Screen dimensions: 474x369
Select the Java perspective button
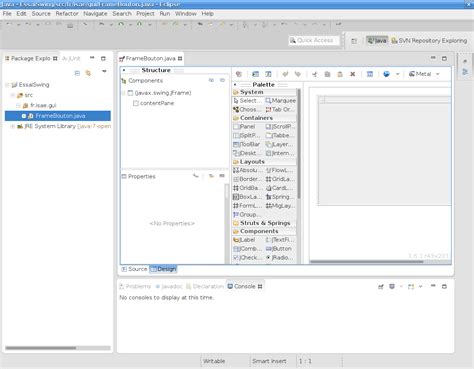tap(377, 41)
